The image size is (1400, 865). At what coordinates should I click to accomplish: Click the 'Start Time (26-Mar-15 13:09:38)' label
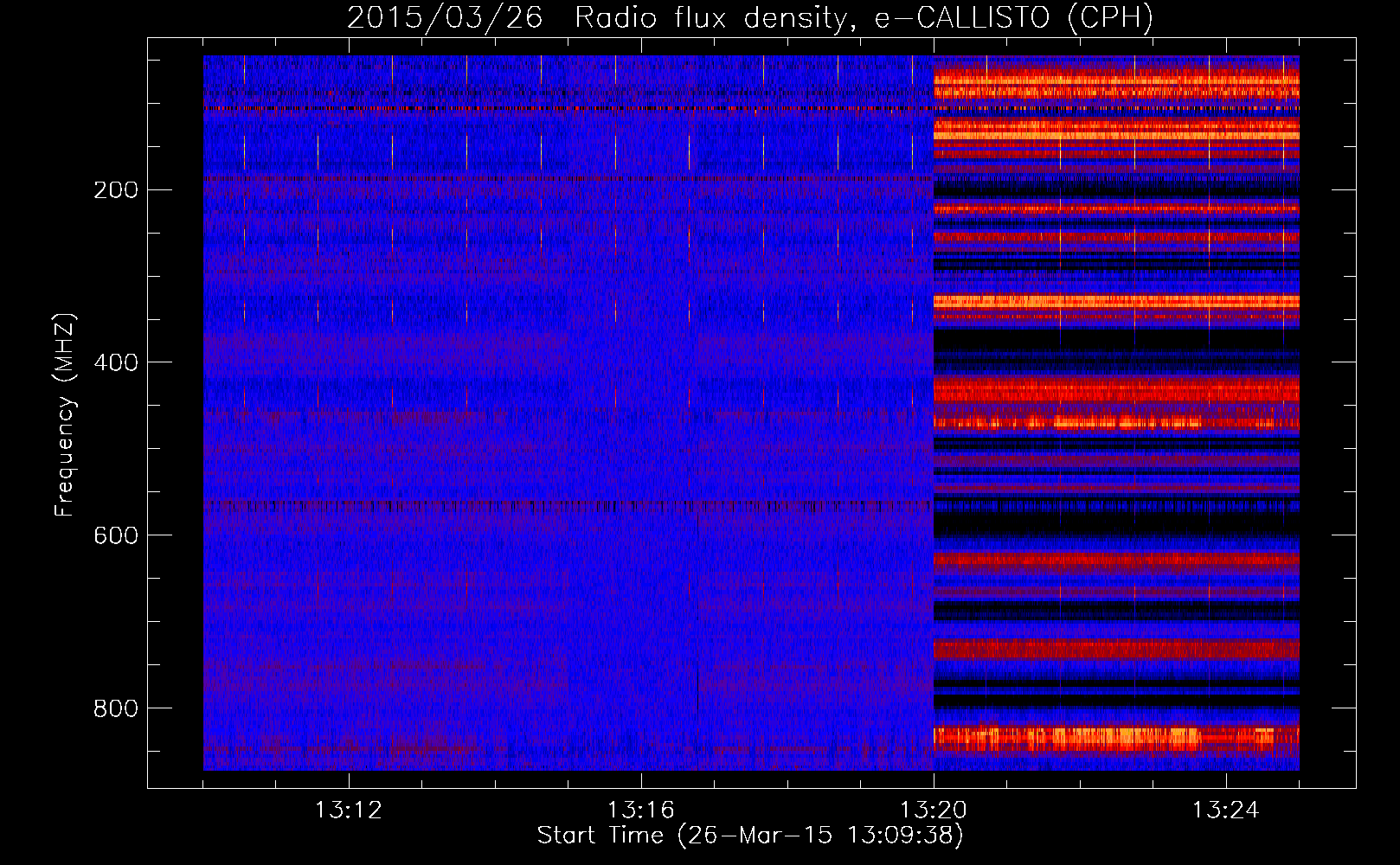tap(750, 836)
